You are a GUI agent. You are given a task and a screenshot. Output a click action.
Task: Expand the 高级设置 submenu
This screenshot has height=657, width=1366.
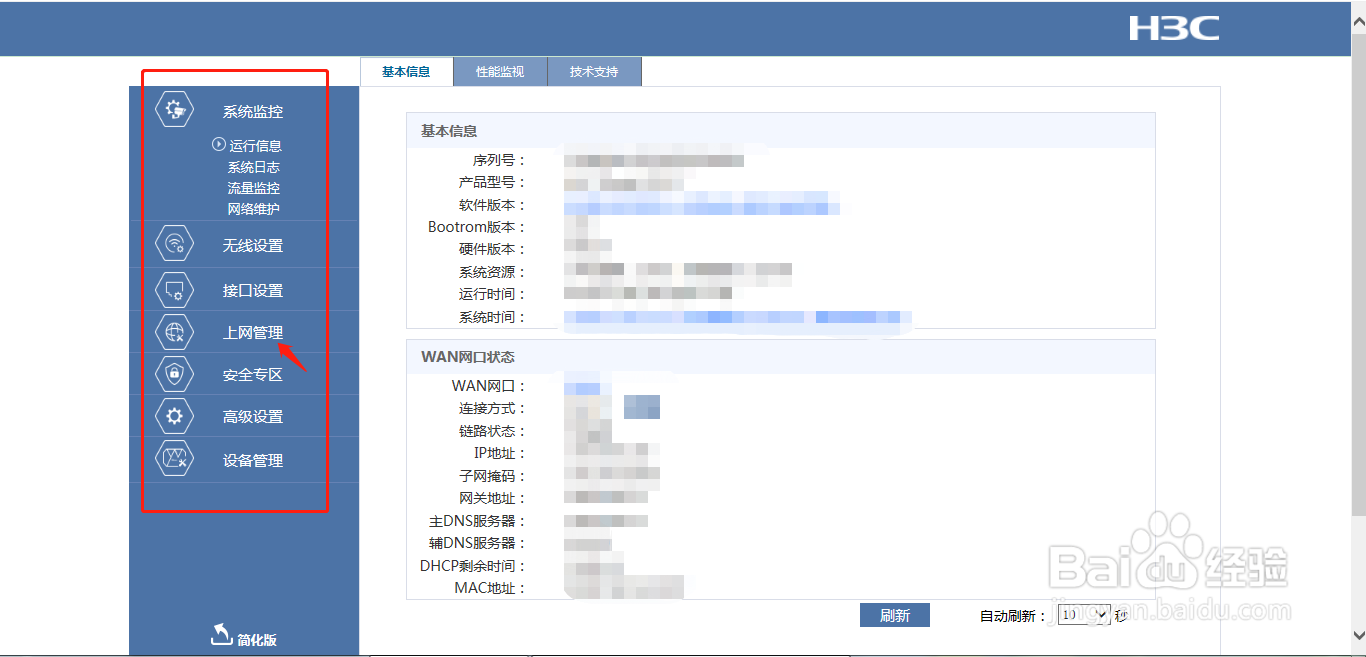251,416
